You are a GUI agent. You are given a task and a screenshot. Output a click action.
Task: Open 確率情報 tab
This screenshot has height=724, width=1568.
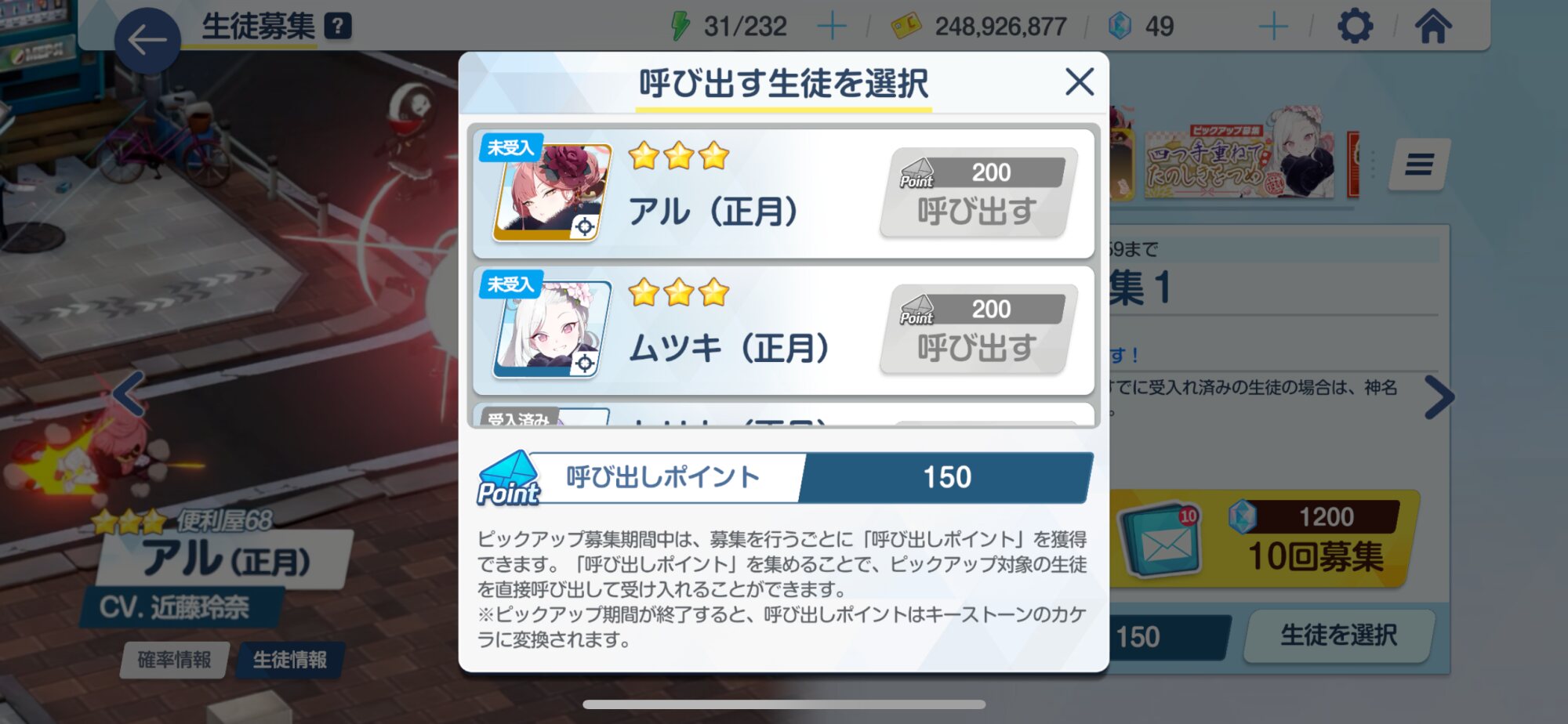pyautogui.click(x=175, y=660)
